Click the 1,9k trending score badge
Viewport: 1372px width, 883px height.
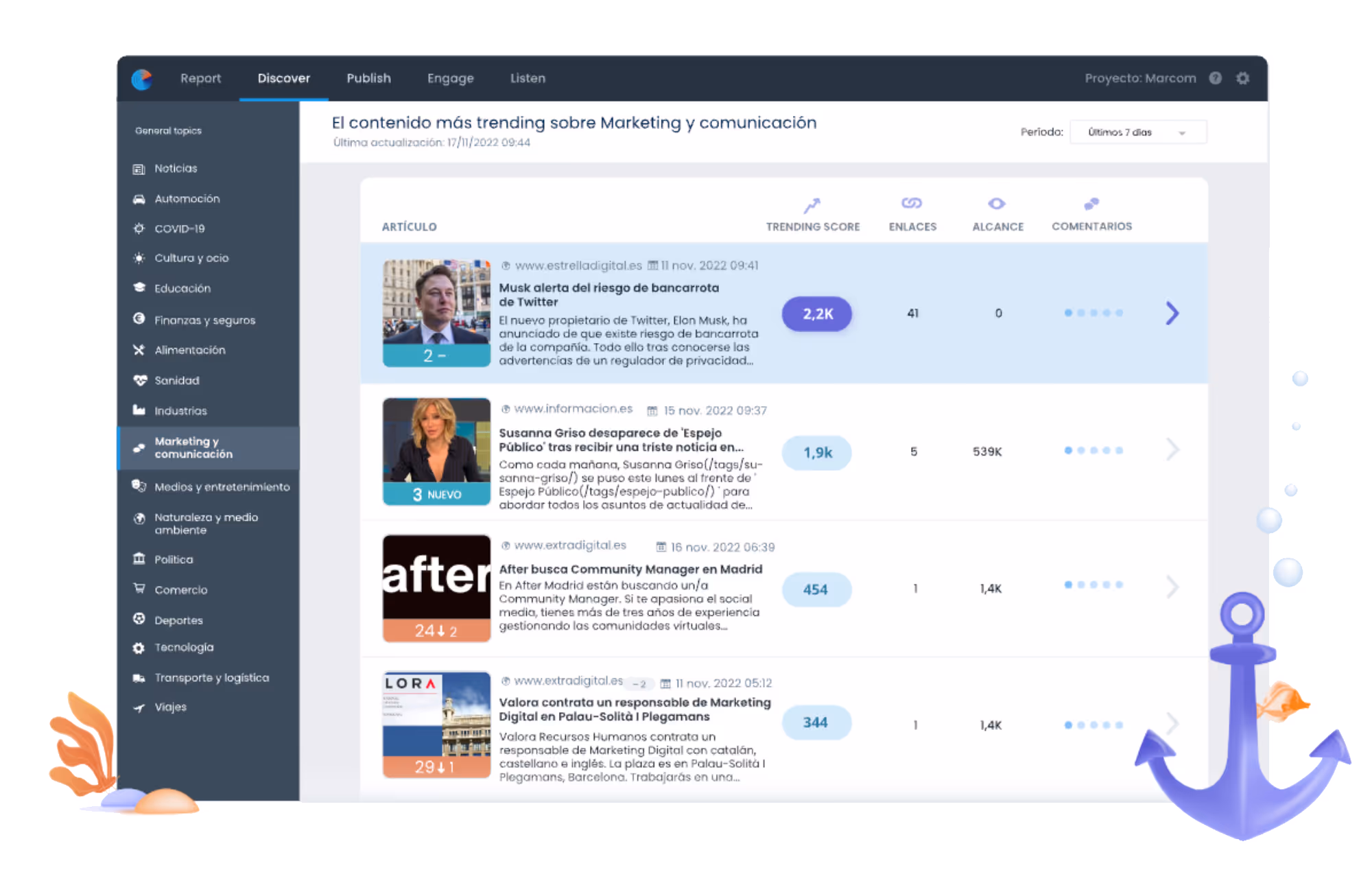click(816, 453)
